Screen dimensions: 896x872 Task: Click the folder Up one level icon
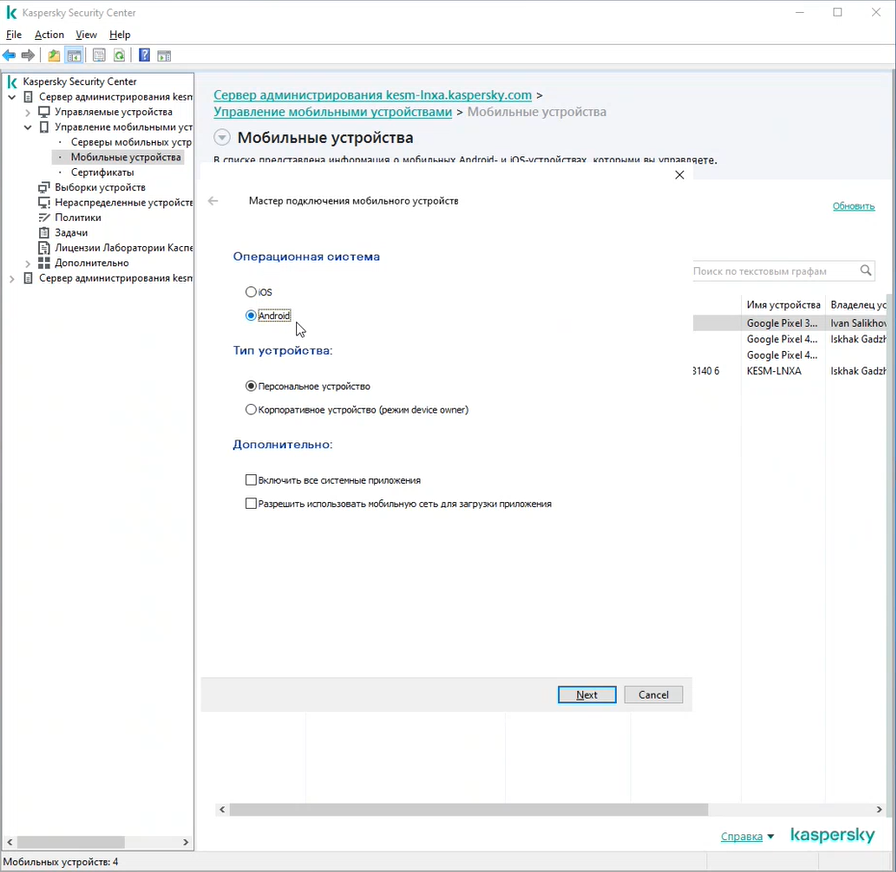pyautogui.click(x=54, y=55)
